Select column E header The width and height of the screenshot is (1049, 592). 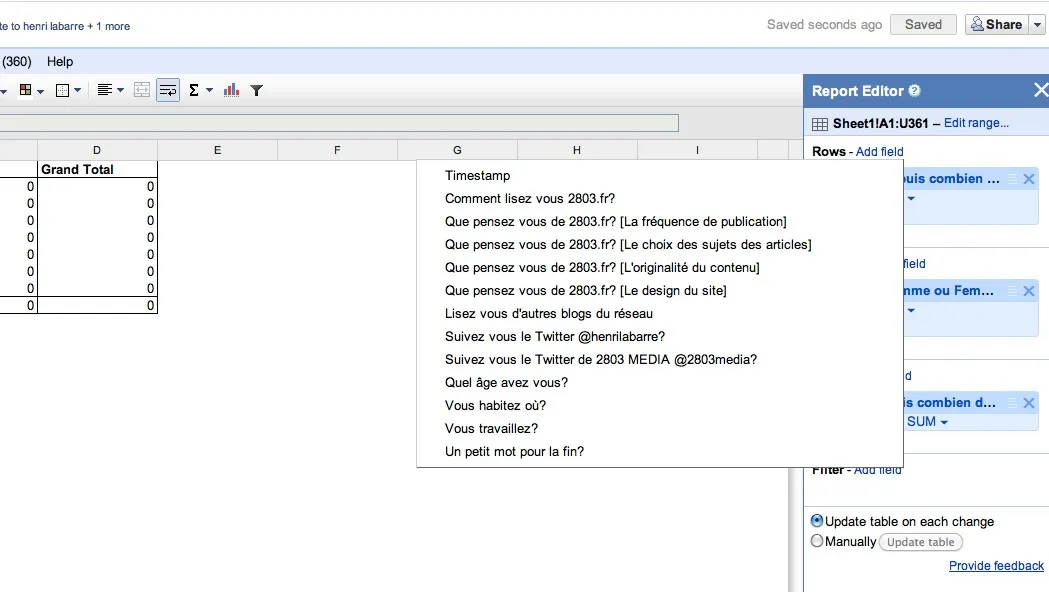click(217, 151)
